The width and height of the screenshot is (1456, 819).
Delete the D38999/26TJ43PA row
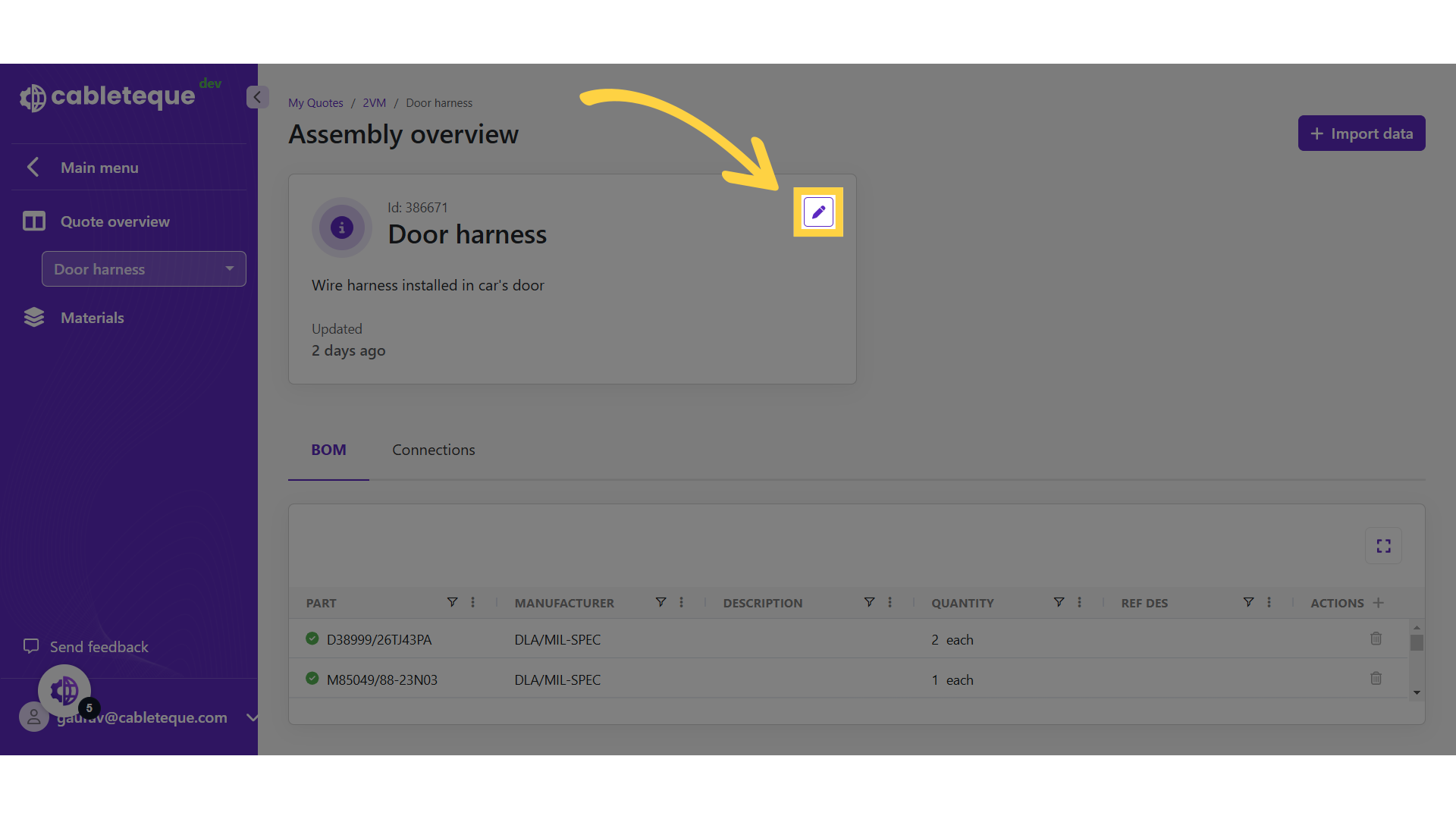[1376, 639]
